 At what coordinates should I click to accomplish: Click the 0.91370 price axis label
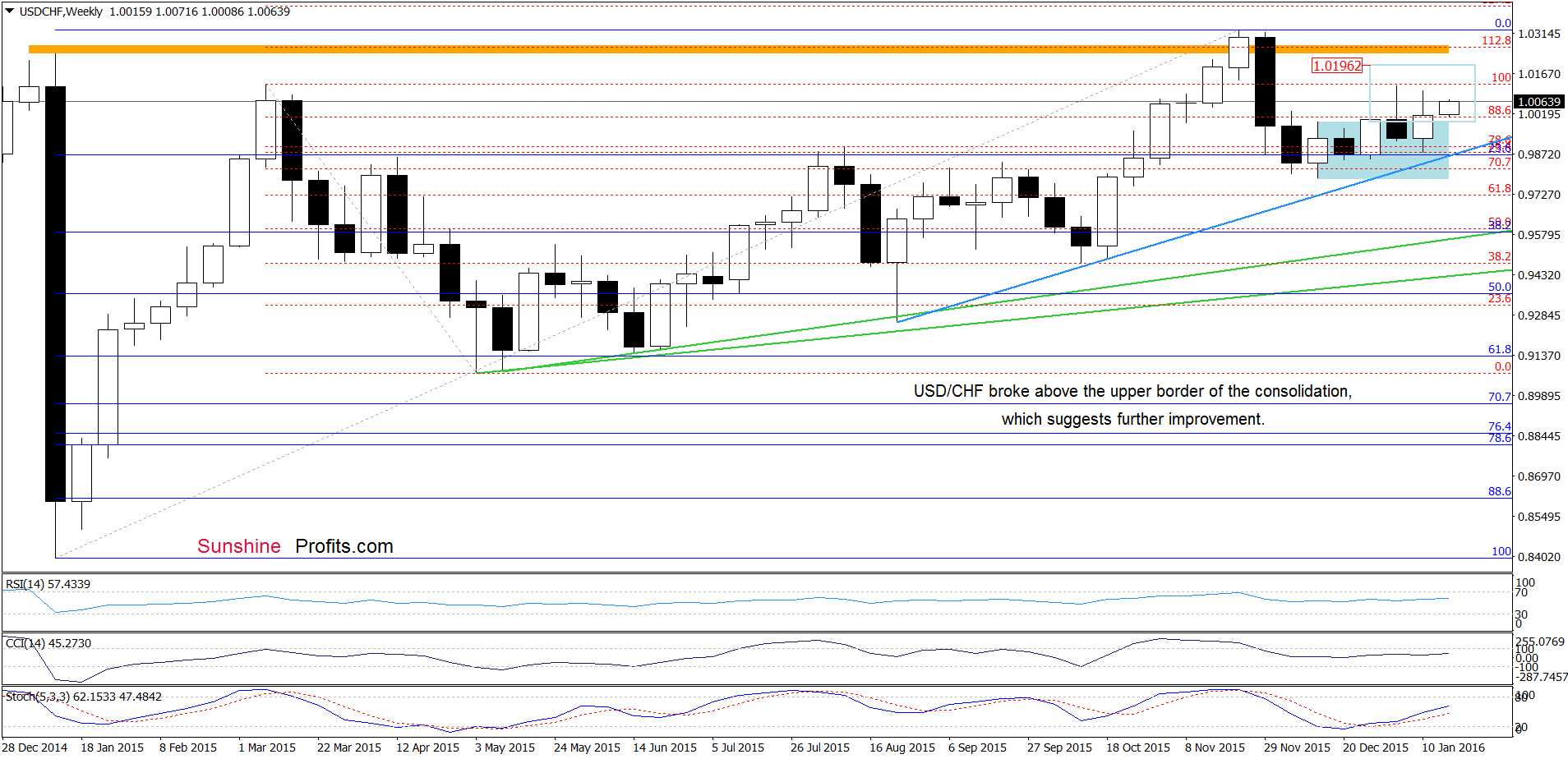tap(1538, 356)
